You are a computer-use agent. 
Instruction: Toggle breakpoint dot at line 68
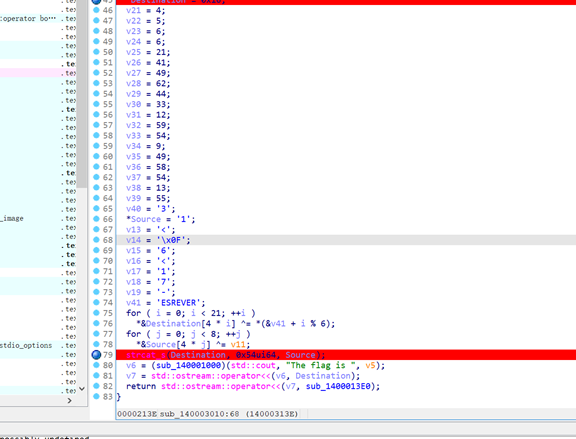[x=96, y=240]
